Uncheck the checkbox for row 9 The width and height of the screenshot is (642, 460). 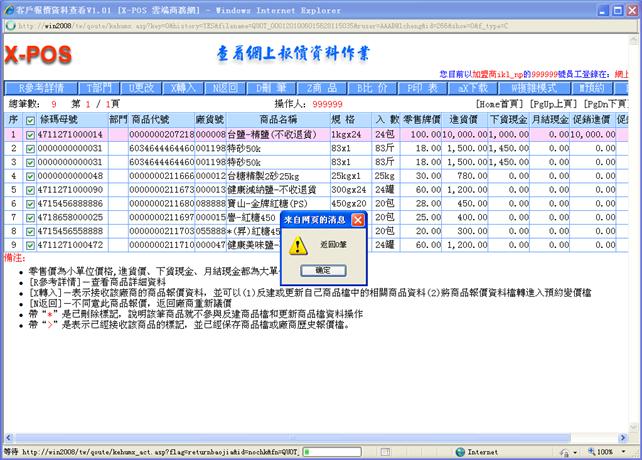point(29,244)
